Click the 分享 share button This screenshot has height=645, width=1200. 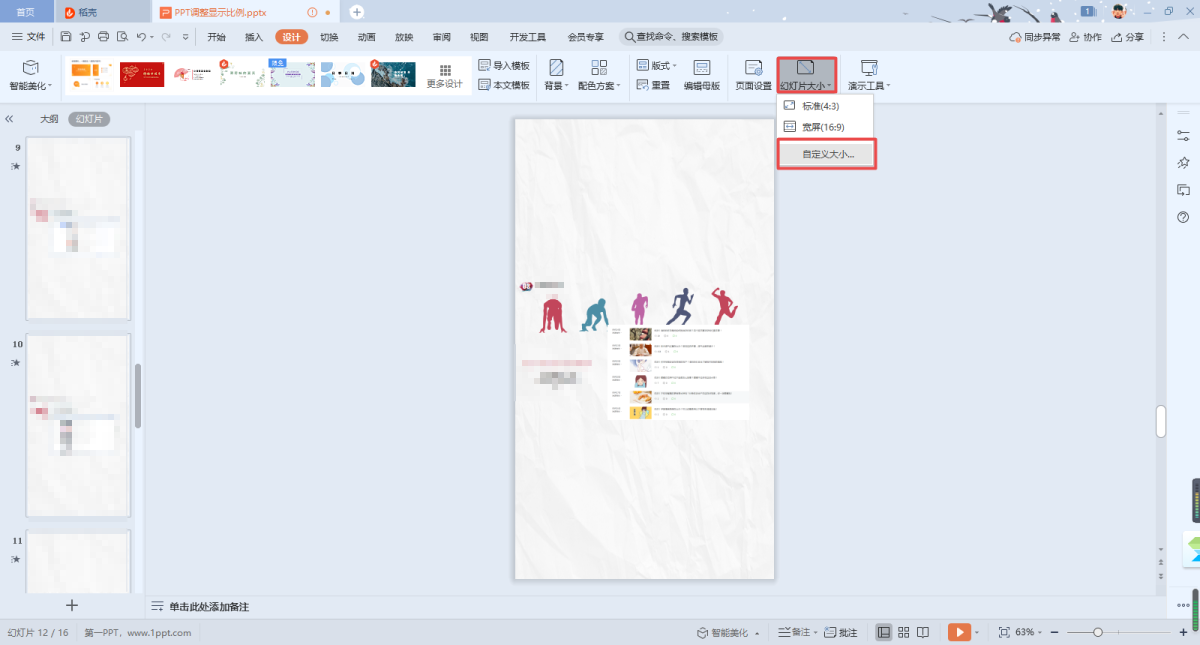1128,37
